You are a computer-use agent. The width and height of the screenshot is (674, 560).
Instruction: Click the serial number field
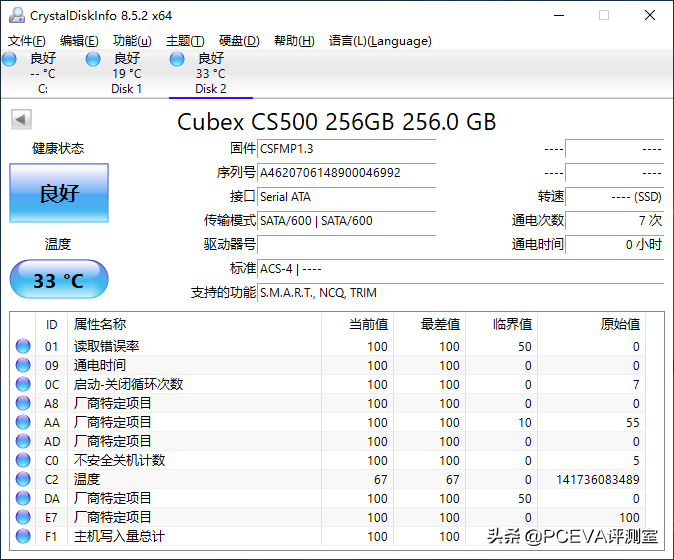pyautogui.click(x=346, y=173)
